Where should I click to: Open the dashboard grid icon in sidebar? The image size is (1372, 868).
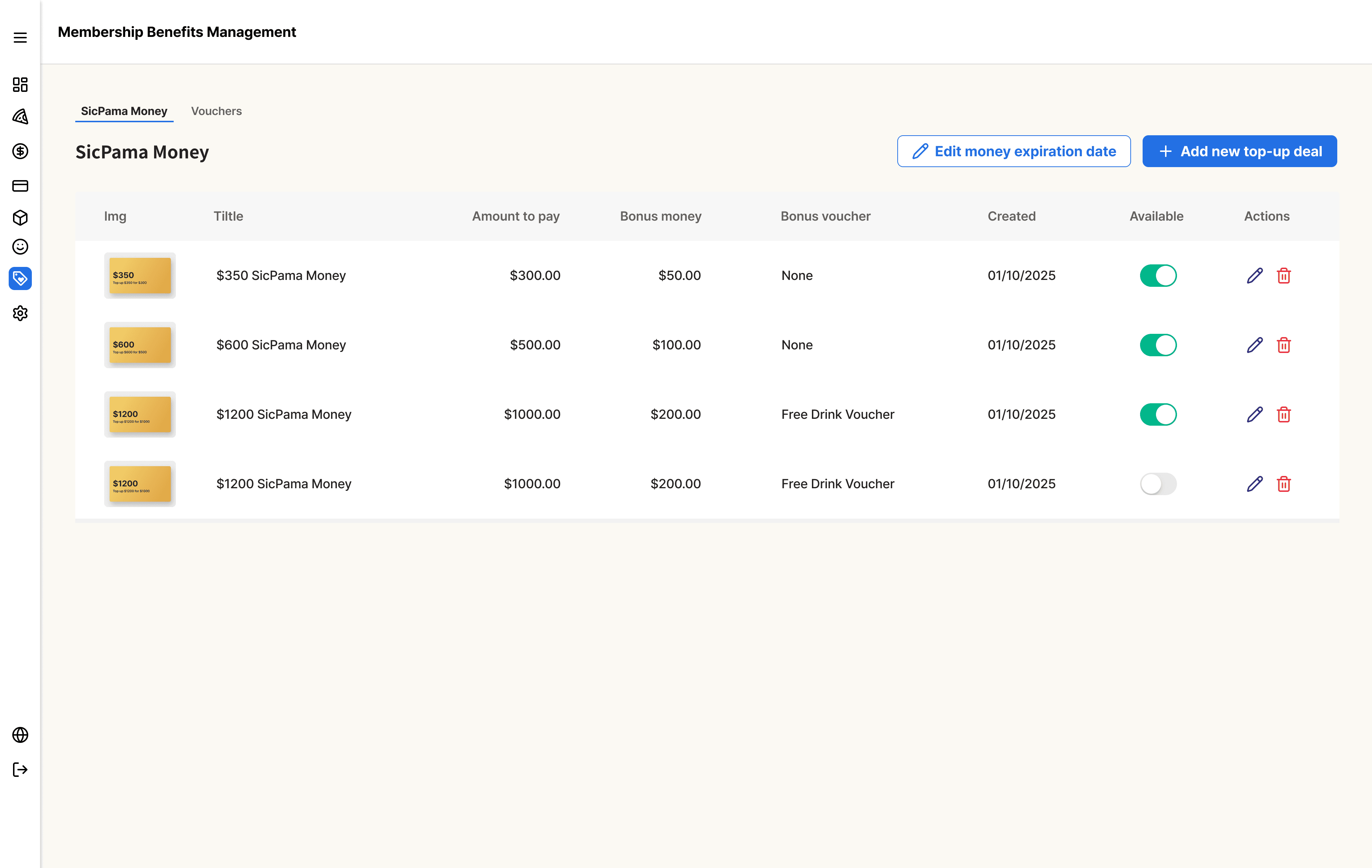pos(20,84)
